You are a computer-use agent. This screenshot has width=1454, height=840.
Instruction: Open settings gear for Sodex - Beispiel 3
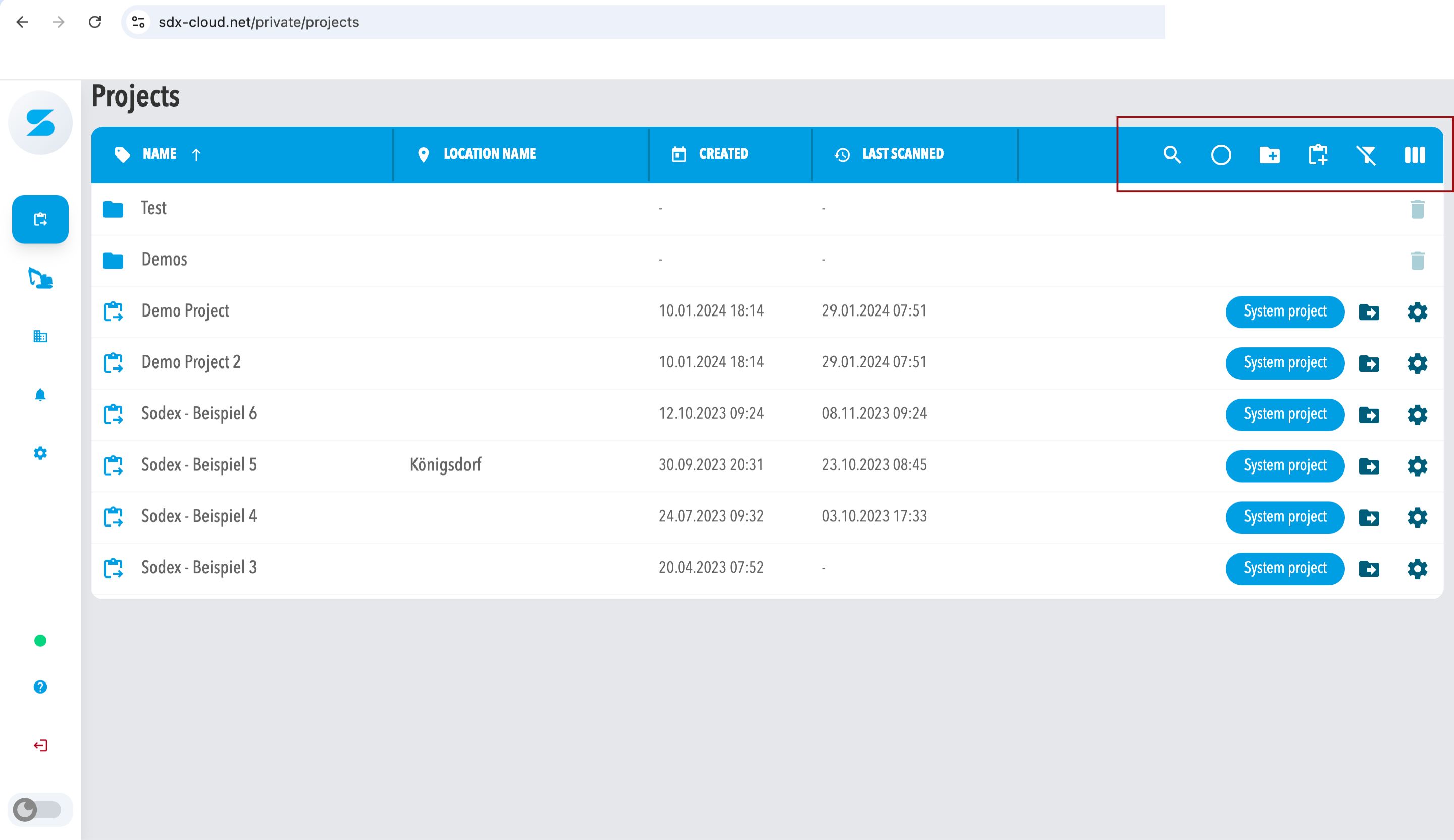point(1417,568)
